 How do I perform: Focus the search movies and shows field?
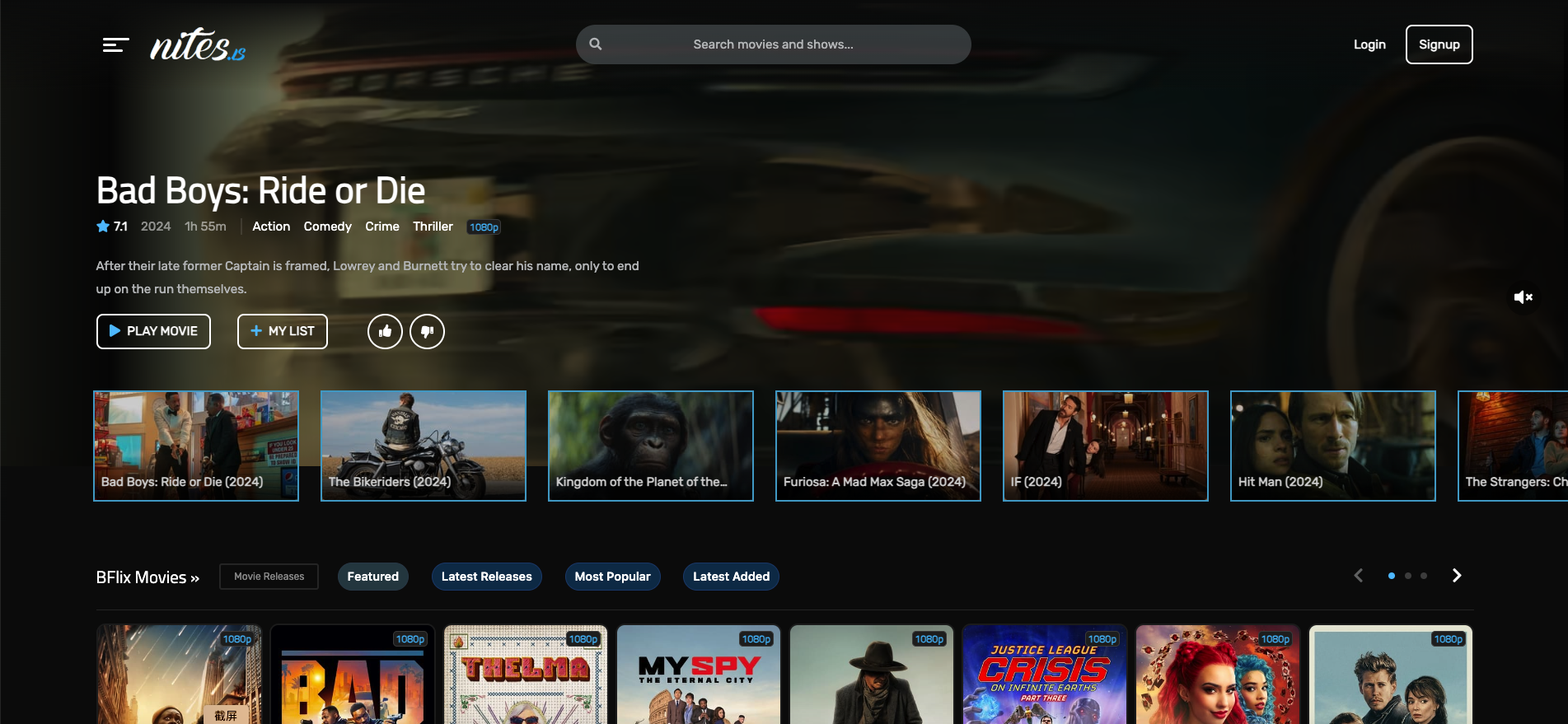coord(773,44)
